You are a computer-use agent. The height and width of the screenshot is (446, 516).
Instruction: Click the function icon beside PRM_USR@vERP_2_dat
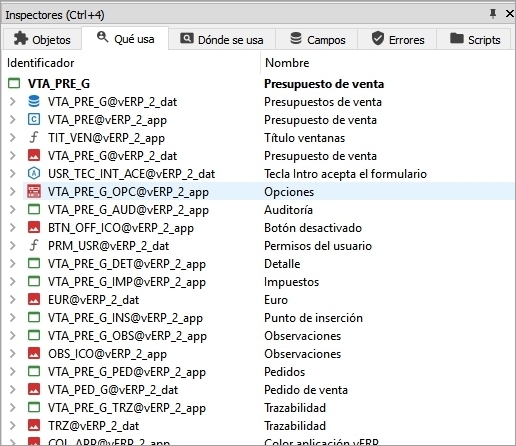click(x=34, y=245)
